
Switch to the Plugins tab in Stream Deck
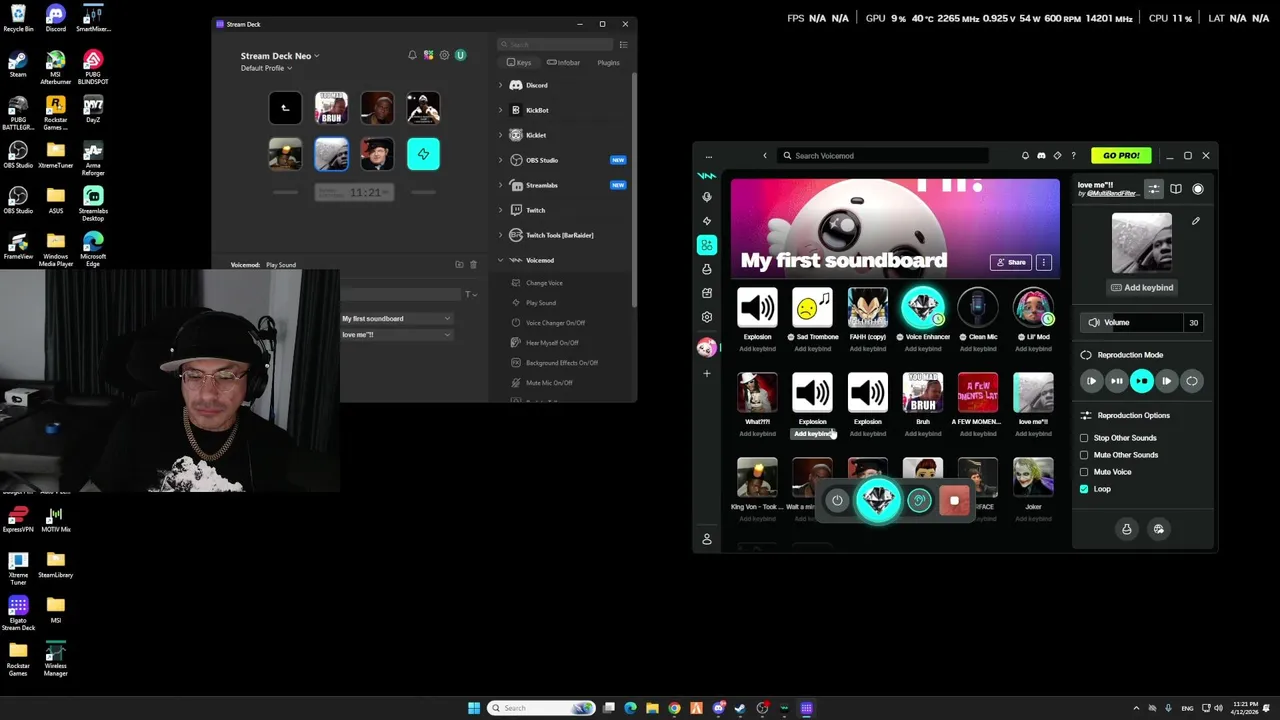coord(608,63)
